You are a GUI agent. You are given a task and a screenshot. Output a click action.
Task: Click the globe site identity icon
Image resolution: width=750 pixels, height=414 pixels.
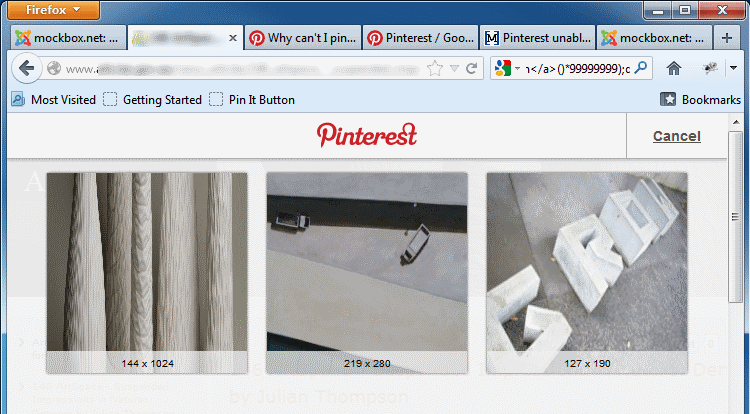point(54,68)
